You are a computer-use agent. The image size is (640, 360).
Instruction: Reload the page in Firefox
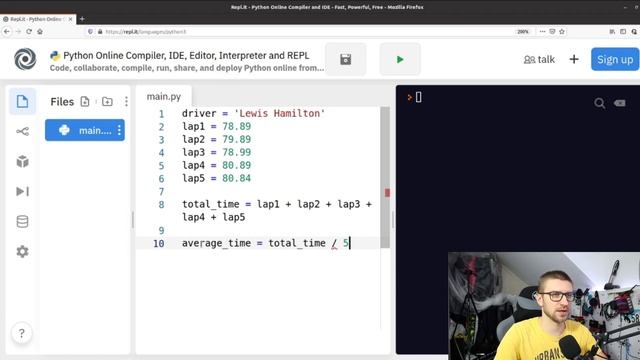click(x=29, y=31)
